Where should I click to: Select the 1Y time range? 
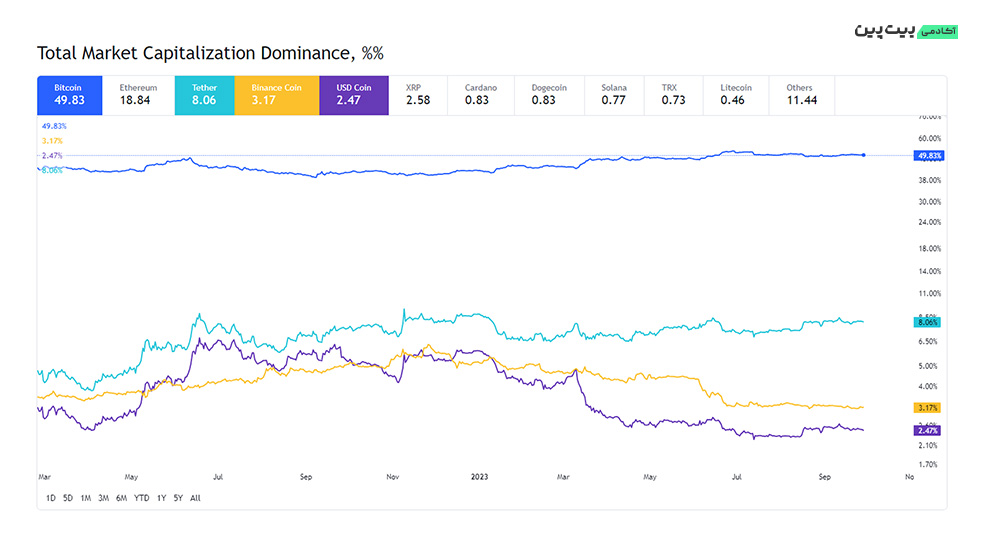point(161,498)
